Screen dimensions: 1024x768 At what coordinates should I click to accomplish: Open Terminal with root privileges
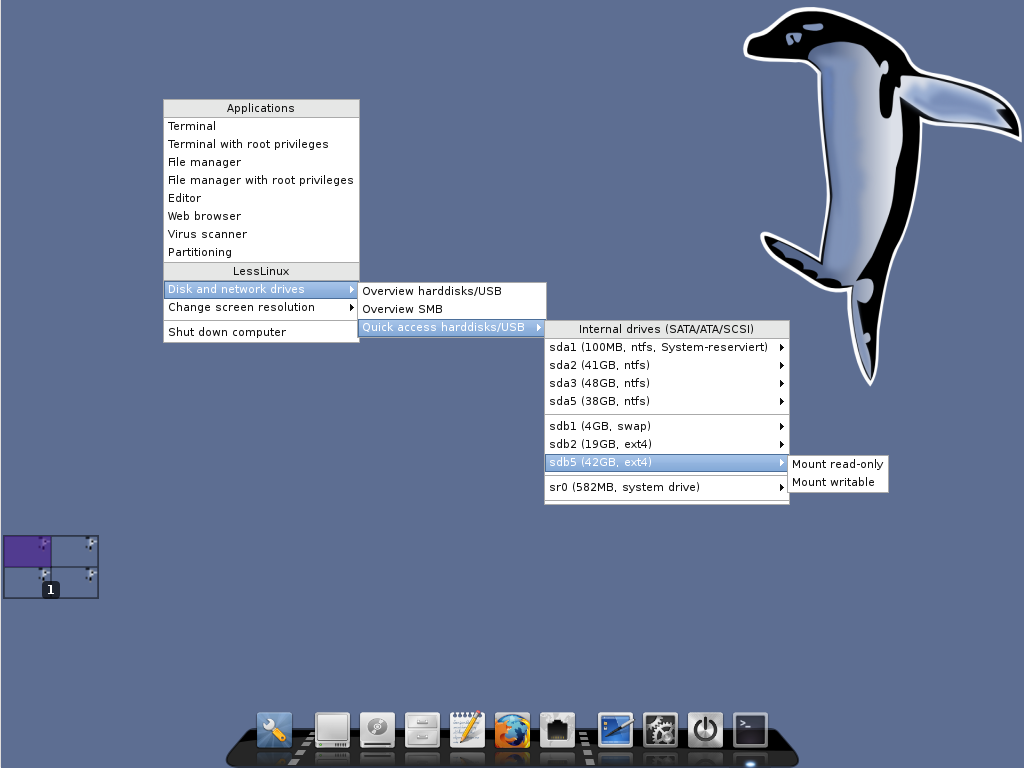(x=248, y=144)
